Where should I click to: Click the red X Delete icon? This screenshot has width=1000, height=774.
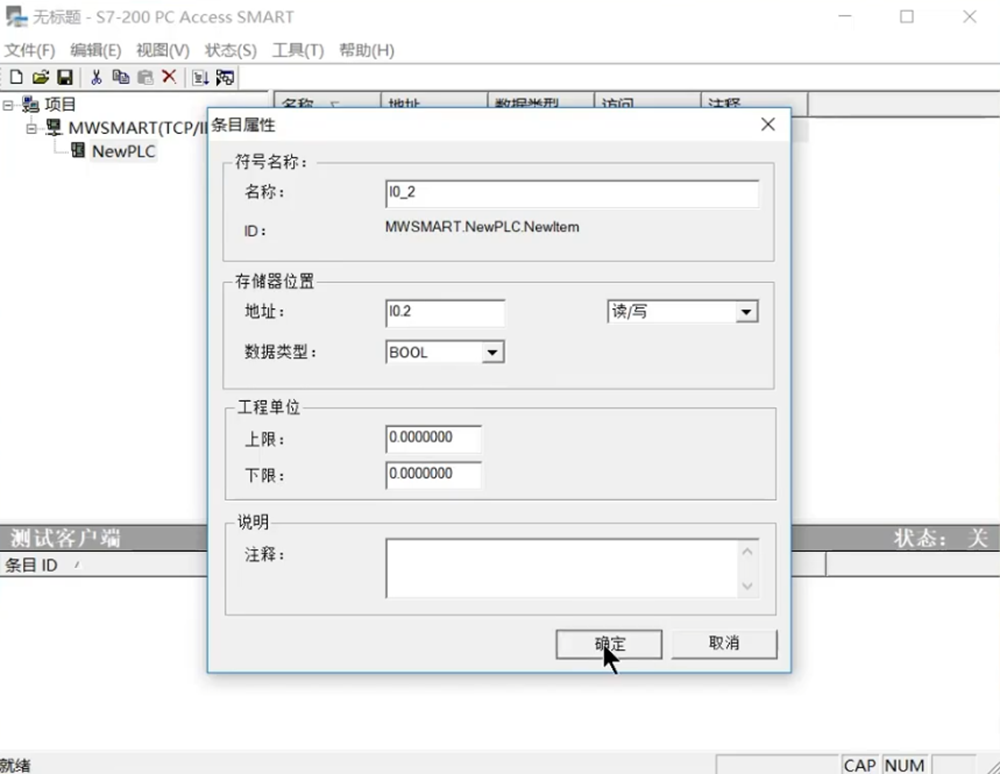click(x=169, y=77)
